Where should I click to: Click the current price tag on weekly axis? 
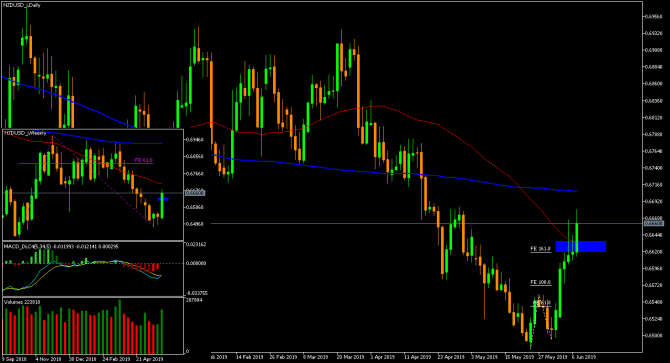click(x=195, y=193)
